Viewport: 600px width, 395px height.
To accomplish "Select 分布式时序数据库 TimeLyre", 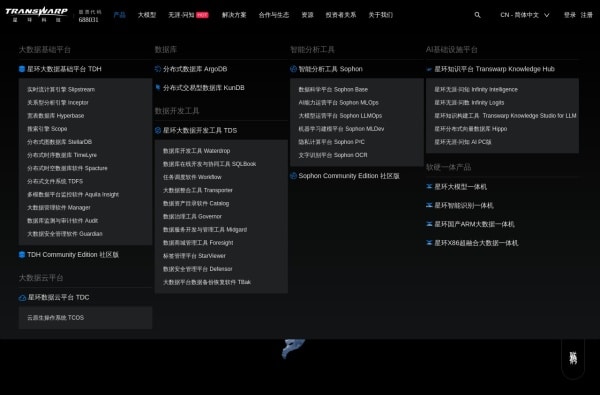I will 62,155.
